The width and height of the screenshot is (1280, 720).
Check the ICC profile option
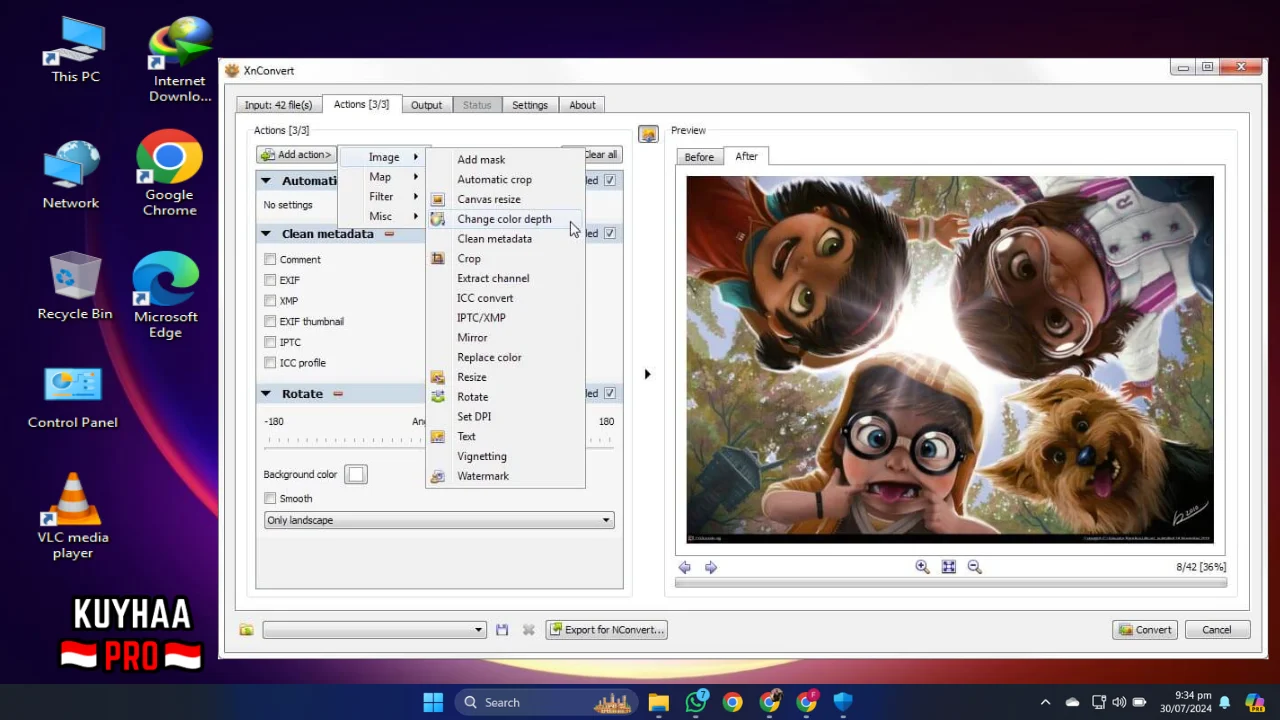point(270,363)
